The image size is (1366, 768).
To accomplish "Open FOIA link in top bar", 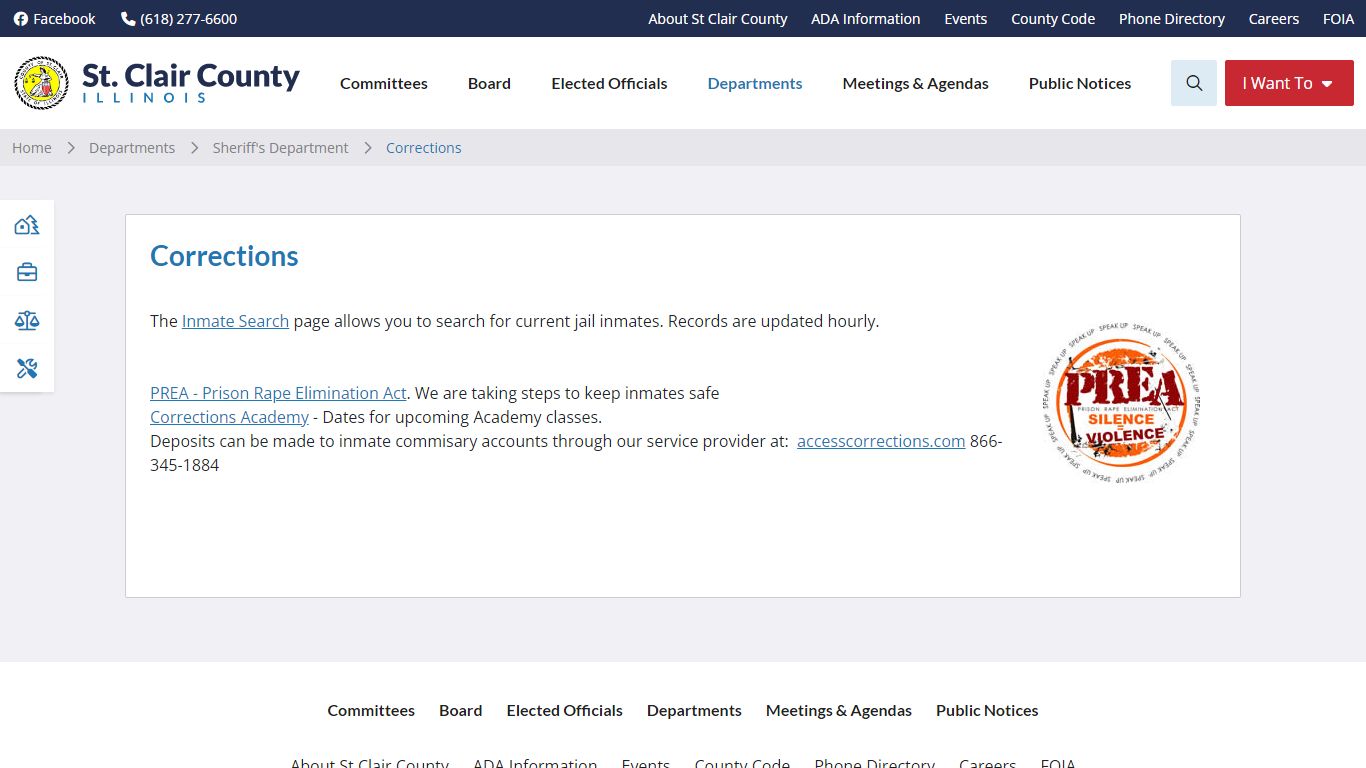I will tap(1338, 19).
